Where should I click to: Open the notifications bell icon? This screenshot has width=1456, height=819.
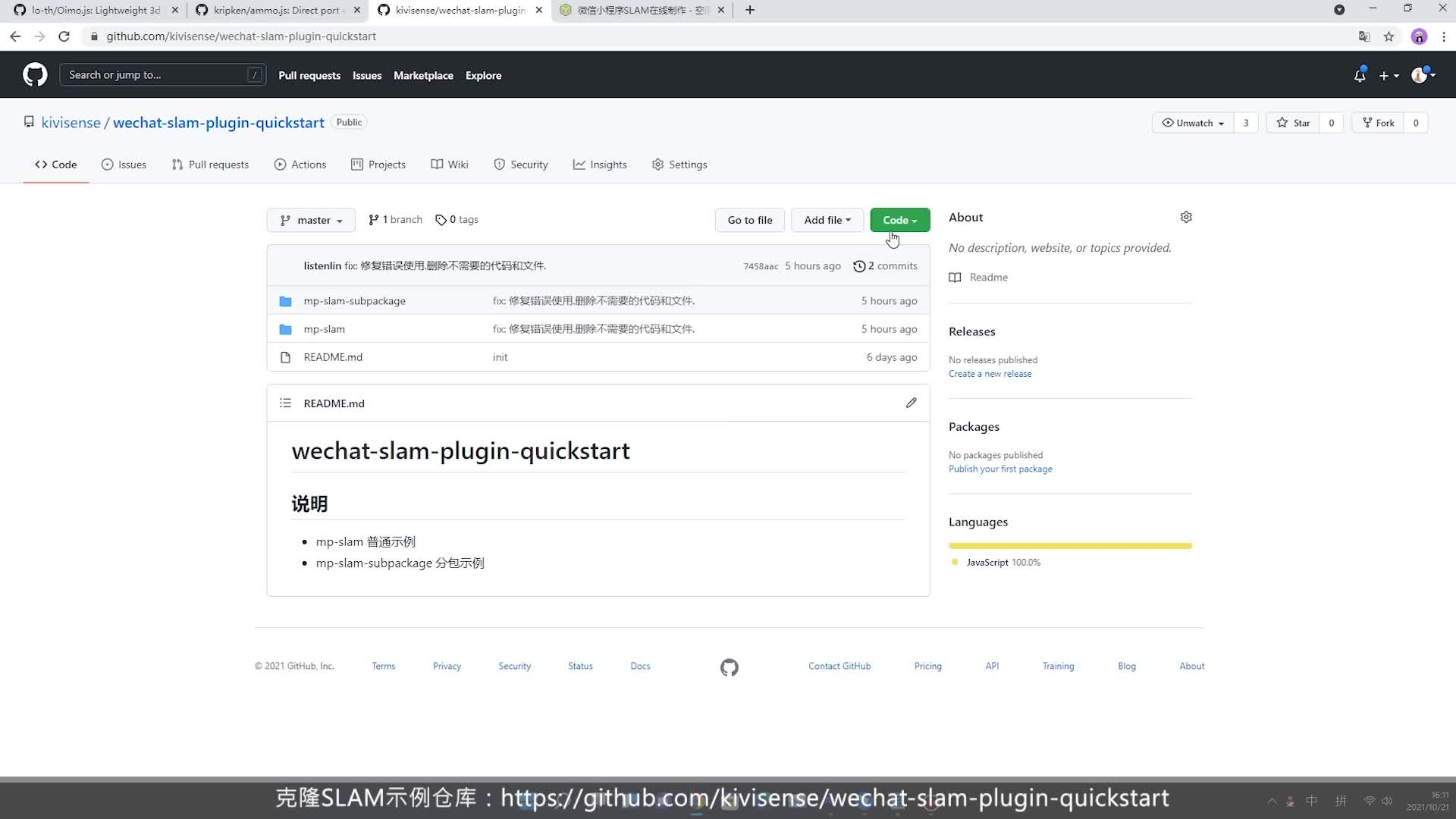click(x=1360, y=76)
